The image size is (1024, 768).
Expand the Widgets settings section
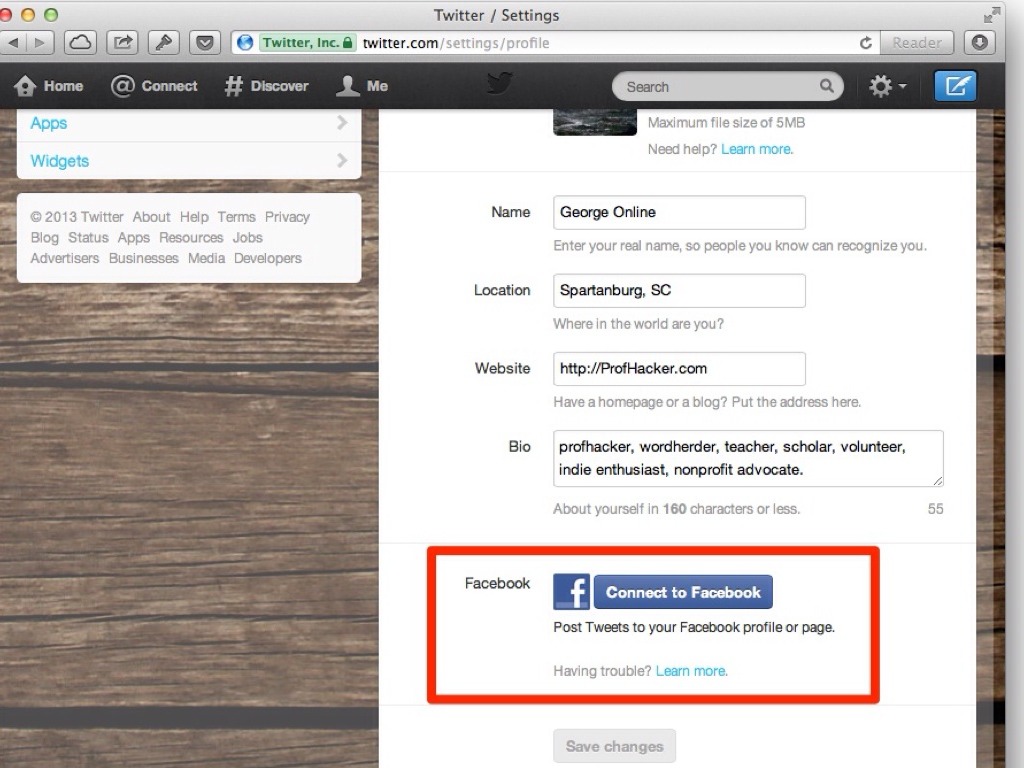coord(188,161)
